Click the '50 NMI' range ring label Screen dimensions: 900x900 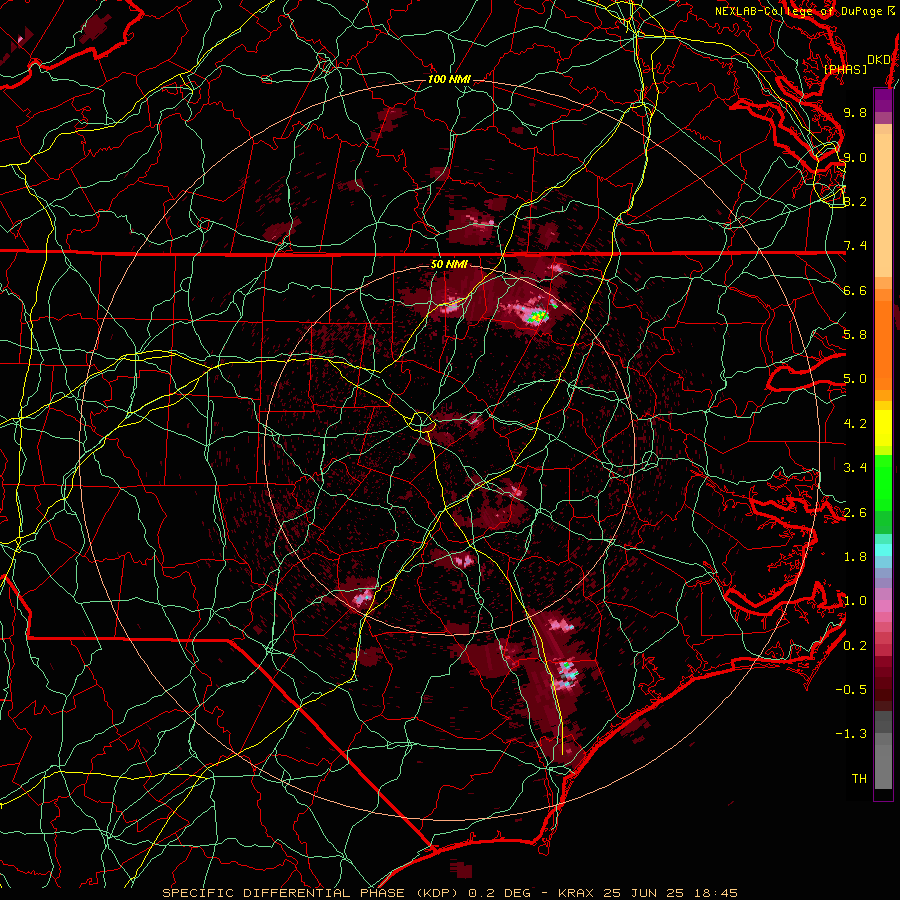449,265
